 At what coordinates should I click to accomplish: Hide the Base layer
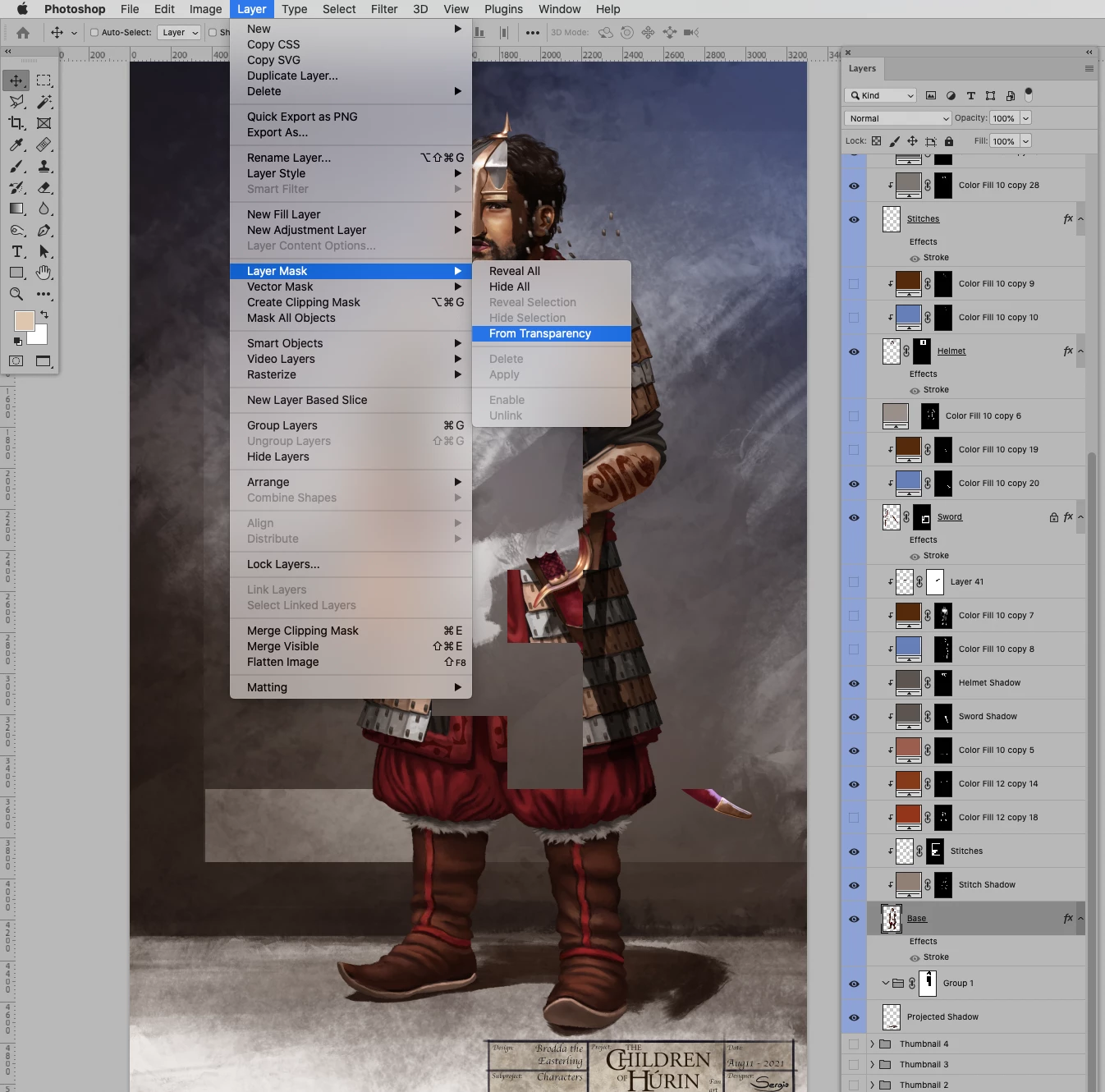pos(854,919)
